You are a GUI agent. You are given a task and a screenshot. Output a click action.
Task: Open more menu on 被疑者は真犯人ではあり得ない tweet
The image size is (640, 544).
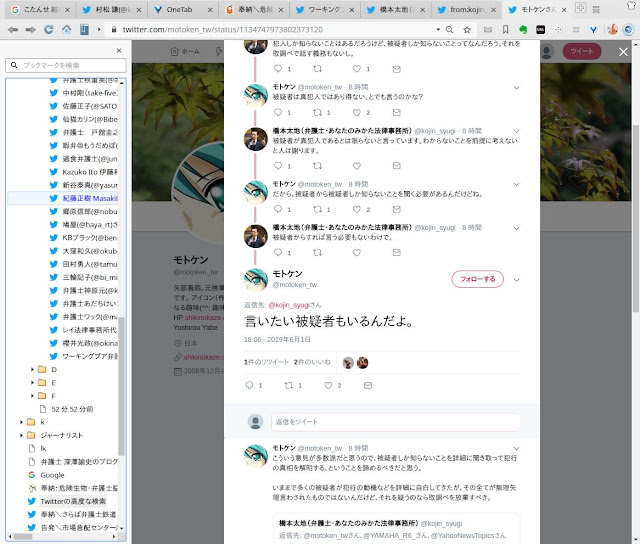click(x=516, y=88)
